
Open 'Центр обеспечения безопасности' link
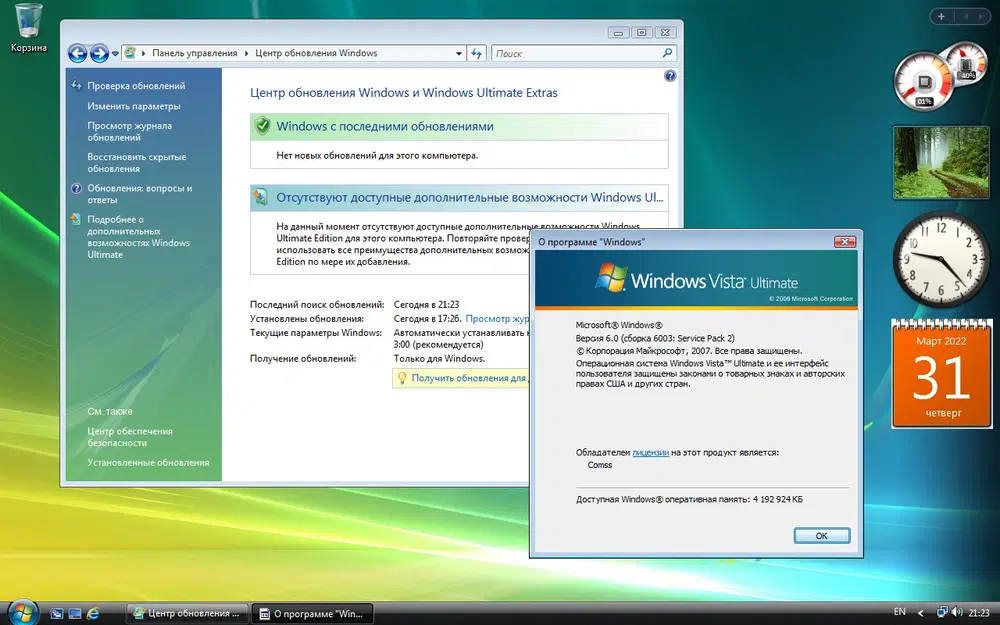coord(130,437)
